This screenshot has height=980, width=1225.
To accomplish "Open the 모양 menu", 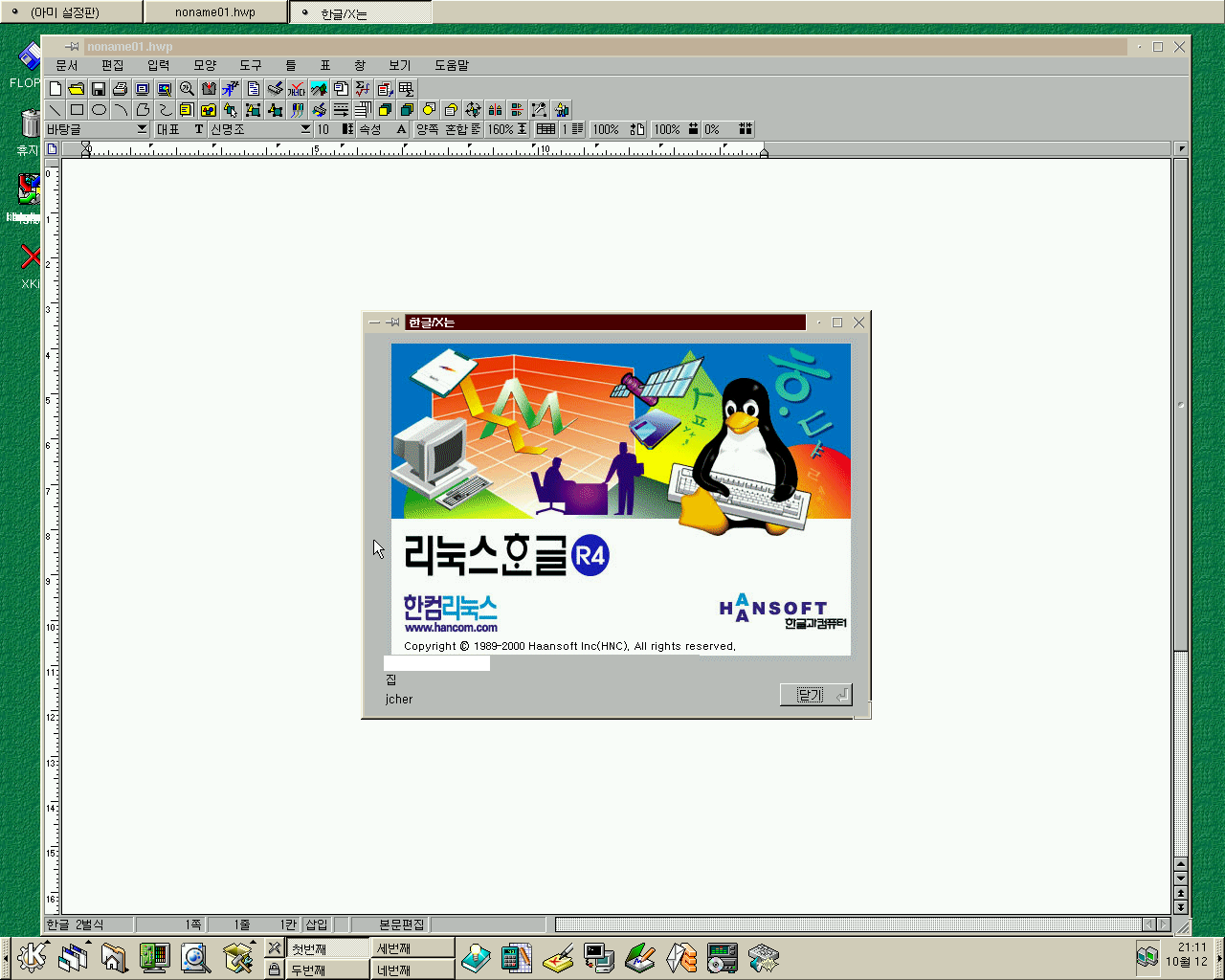I will 205,65.
